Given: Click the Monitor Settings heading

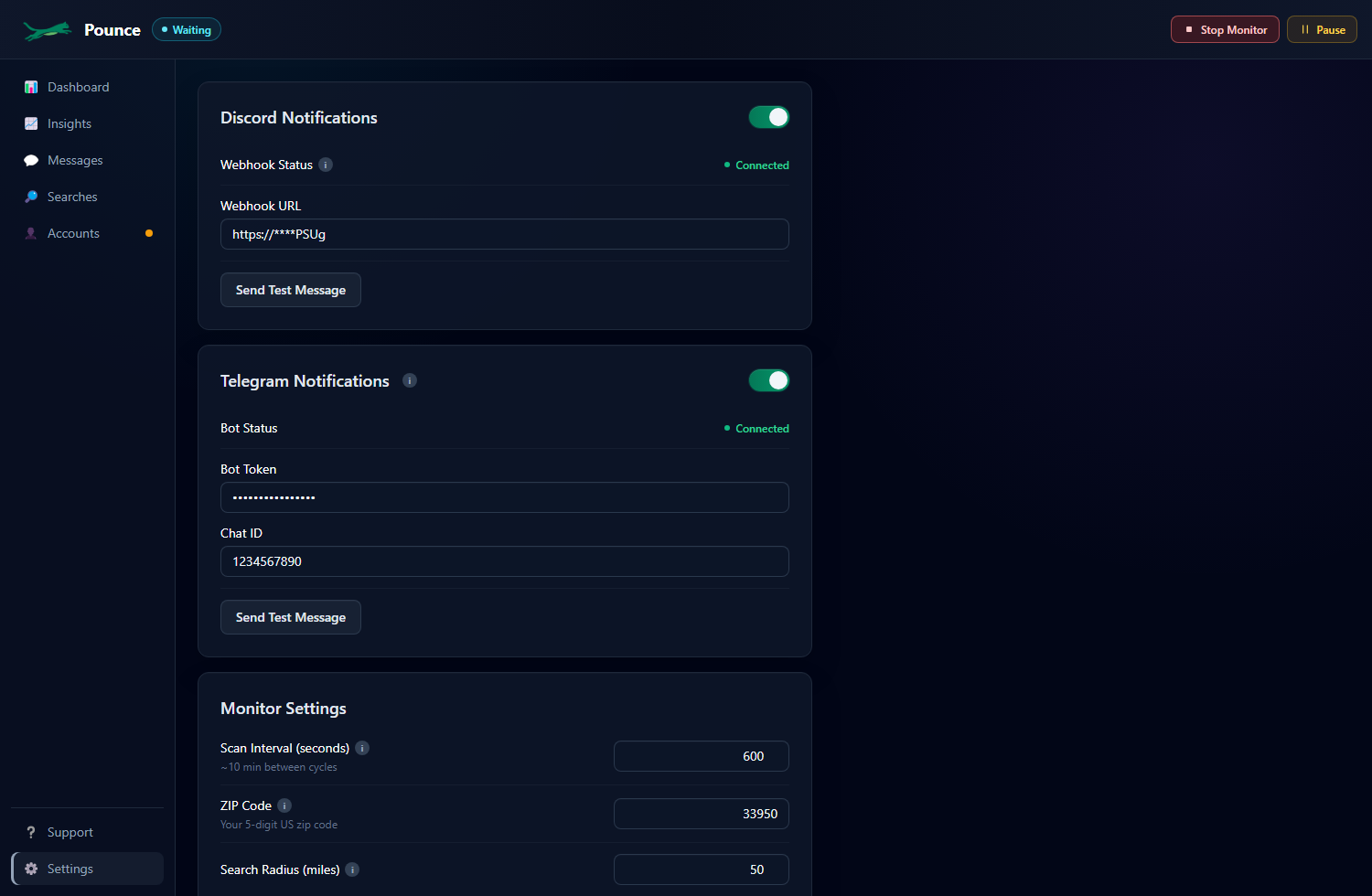Looking at the screenshot, I should pyautogui.click(x=284, y=709).
